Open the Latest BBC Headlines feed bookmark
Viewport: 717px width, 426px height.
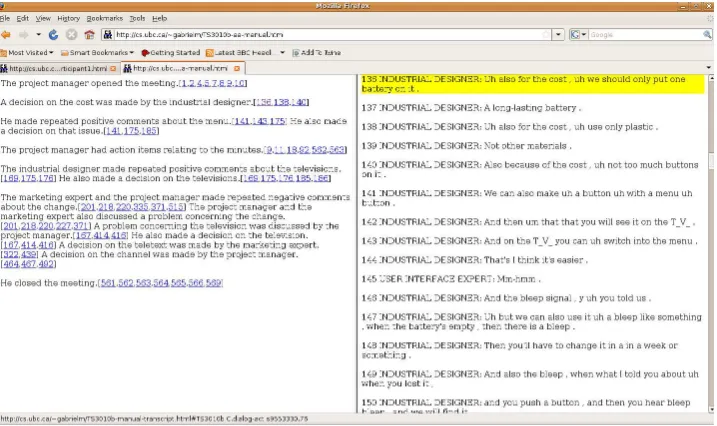tap(239, 53)
